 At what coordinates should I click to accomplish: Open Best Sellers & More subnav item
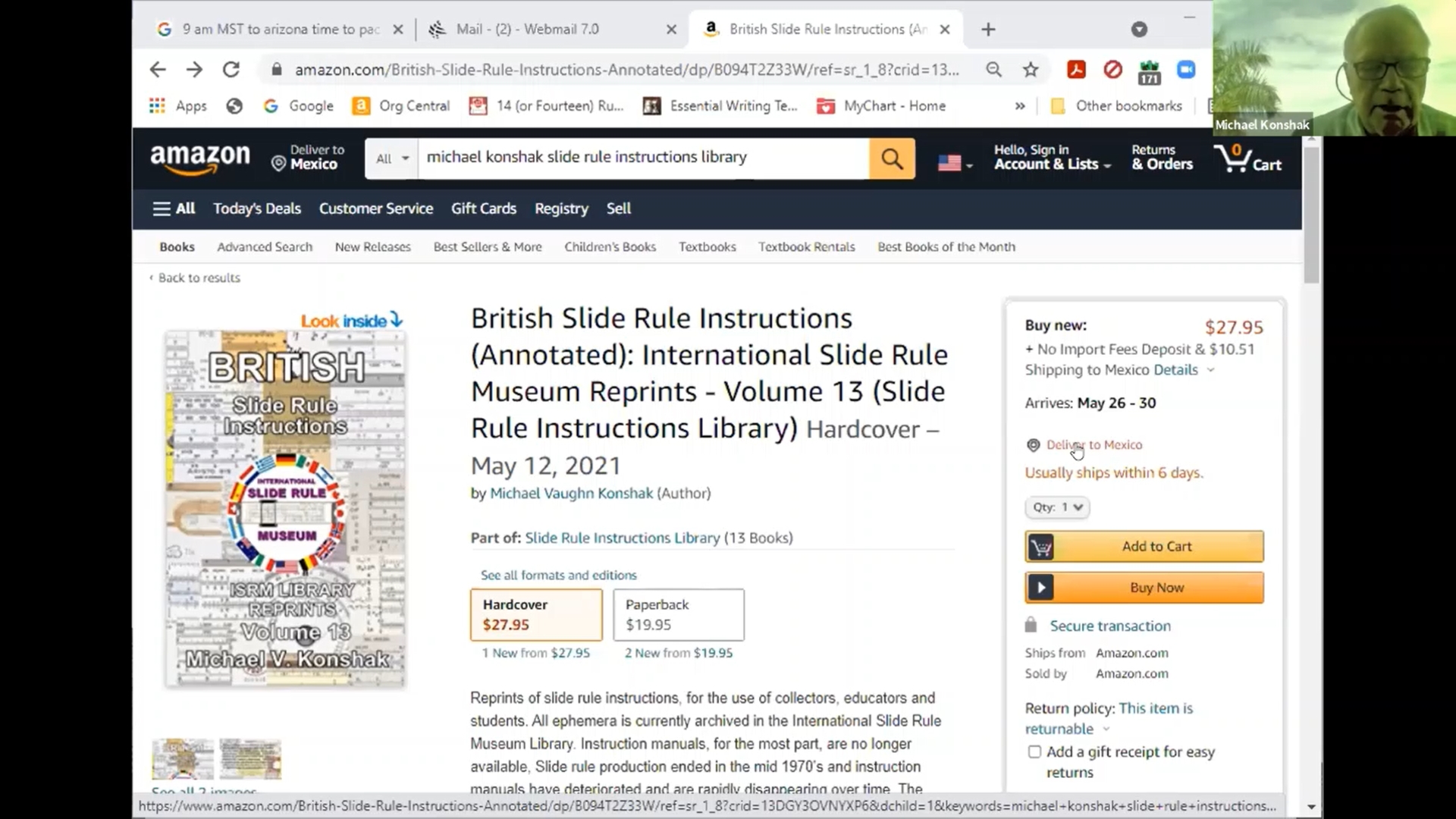(x=488, y=247)
